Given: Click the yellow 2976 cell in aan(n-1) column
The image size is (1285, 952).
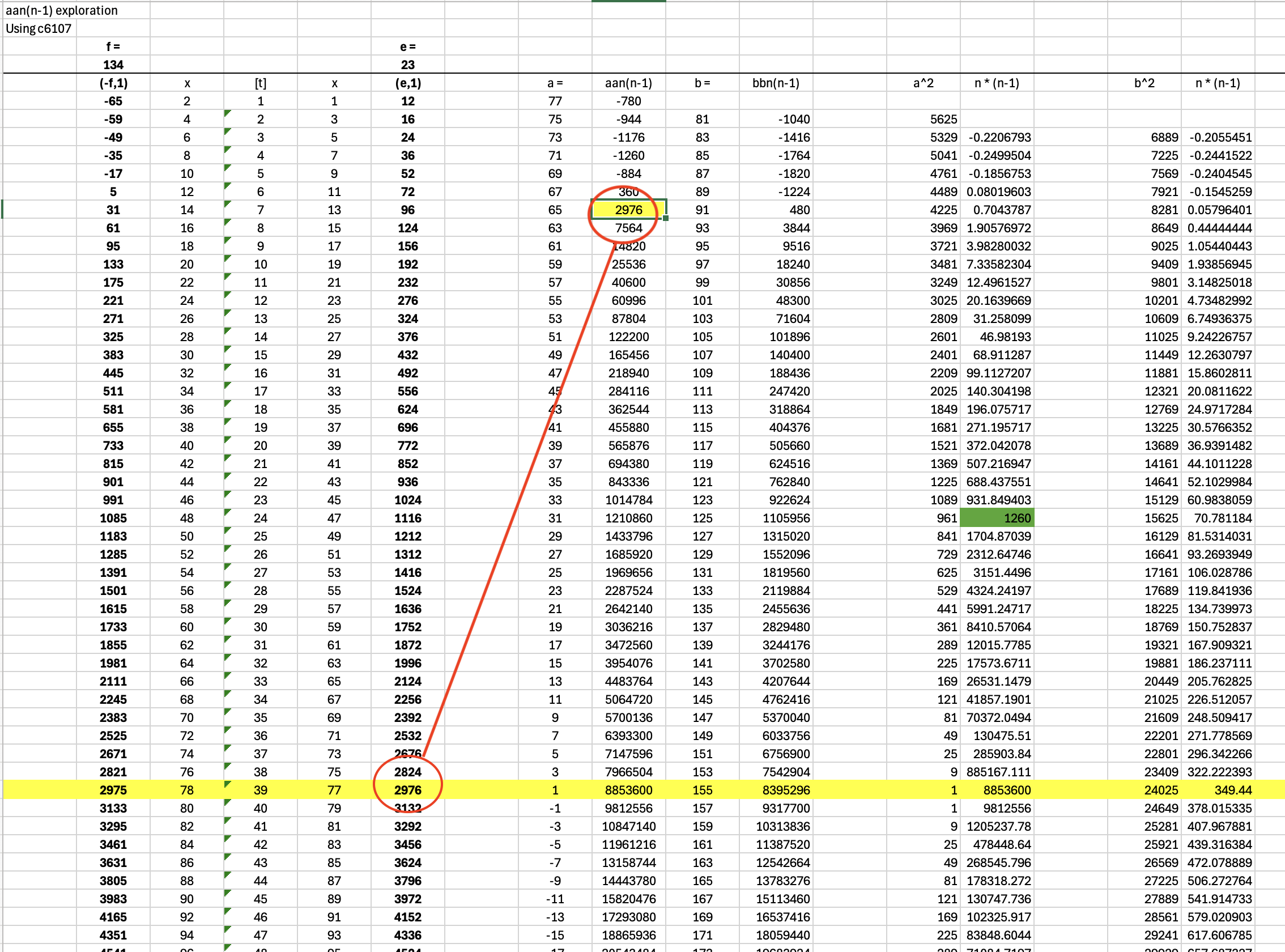Looking at the screenshot, I should [x=629, y=210].
